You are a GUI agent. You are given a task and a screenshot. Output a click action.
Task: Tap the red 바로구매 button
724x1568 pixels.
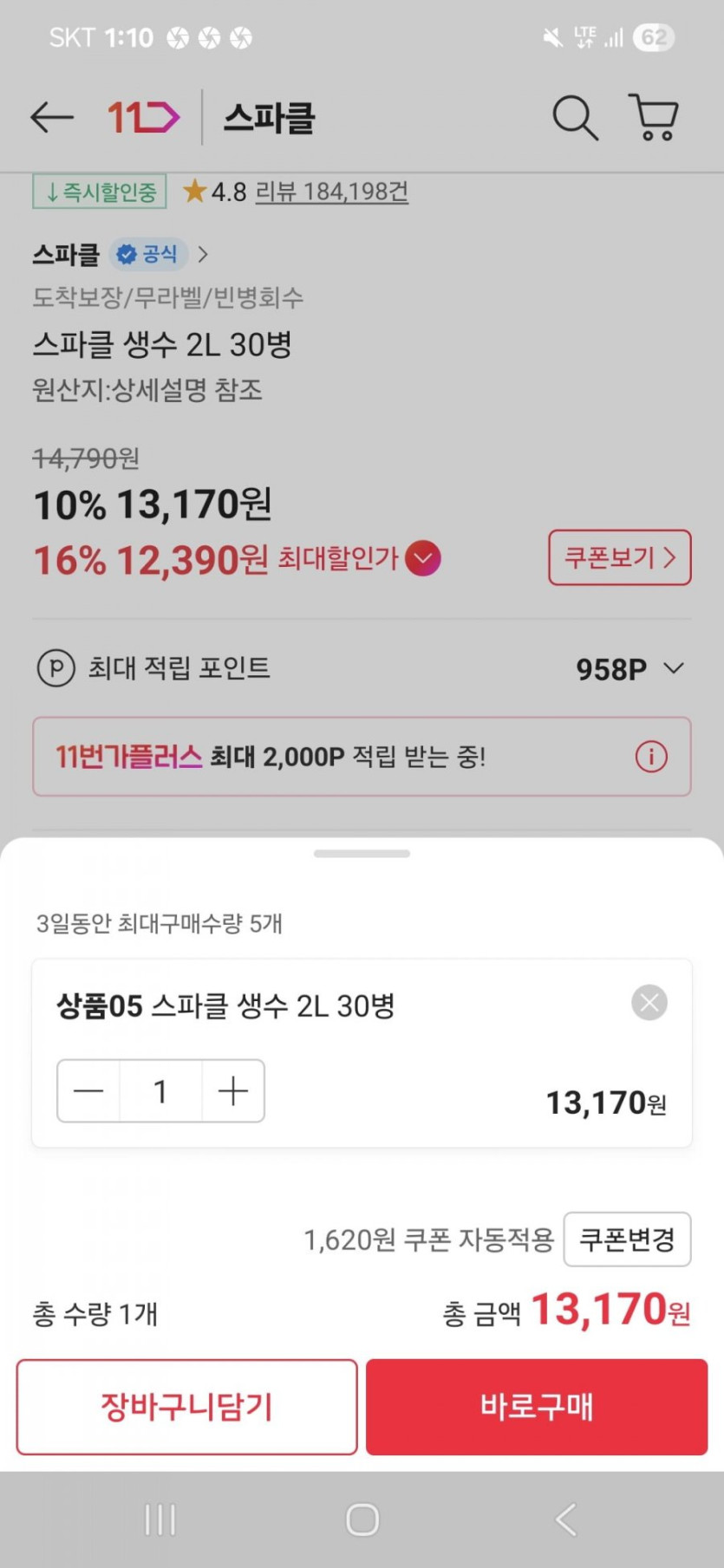click(537, 1407)
